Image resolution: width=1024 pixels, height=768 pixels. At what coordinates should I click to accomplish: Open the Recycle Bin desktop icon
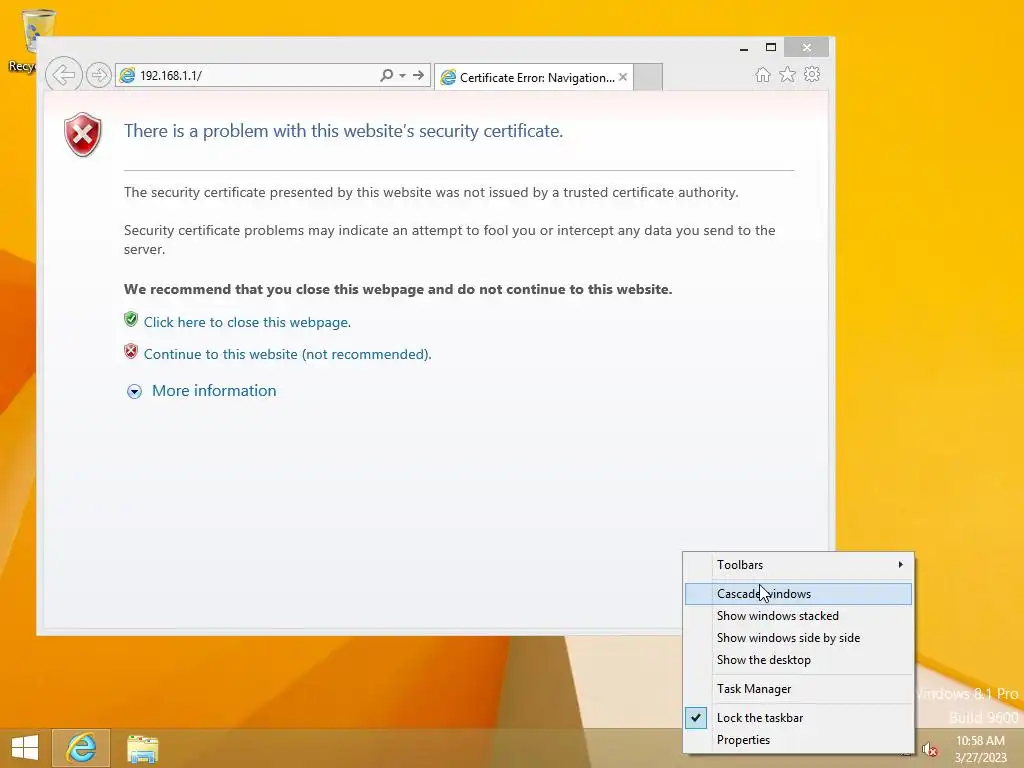coord(31,40)
